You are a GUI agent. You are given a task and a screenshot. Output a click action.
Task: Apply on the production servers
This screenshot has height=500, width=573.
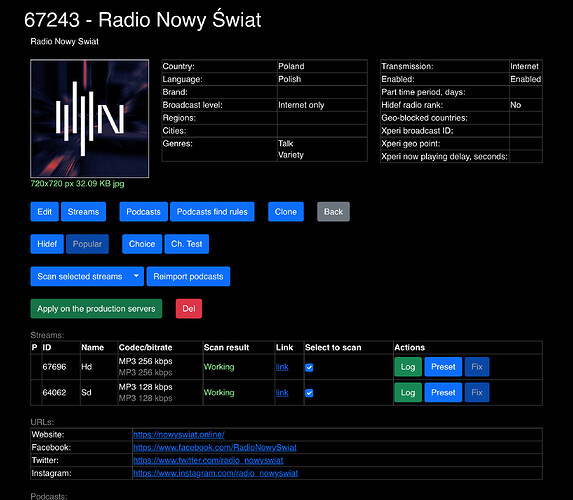coord(96,308)
